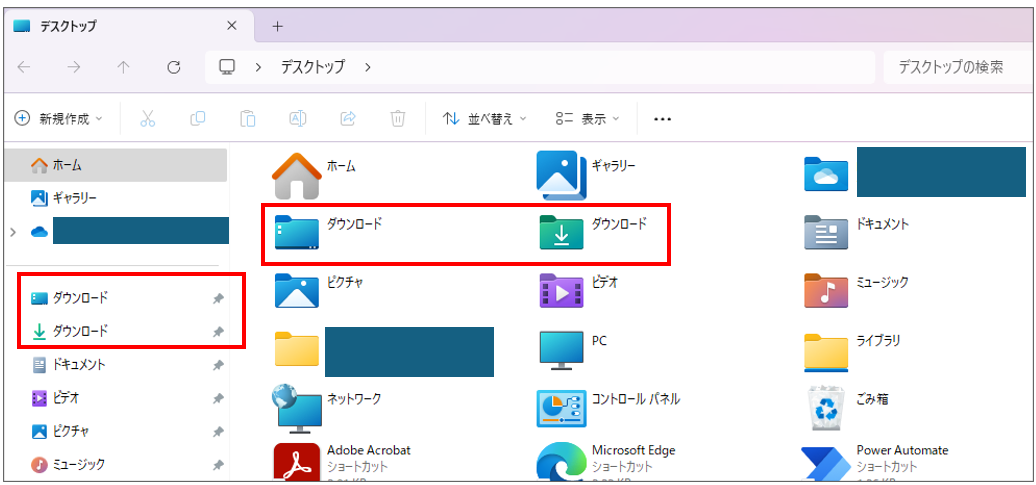Select the ミュージック folder in file pane
The width and height of the screenshot is (1036, 485).
[857, 290]
